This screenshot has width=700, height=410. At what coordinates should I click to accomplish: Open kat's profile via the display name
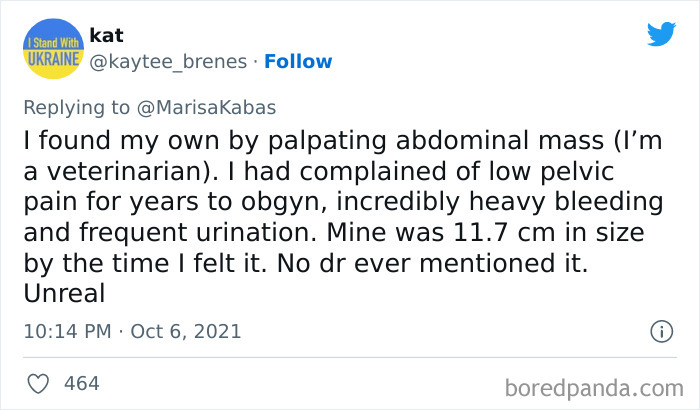coord(106,35)
